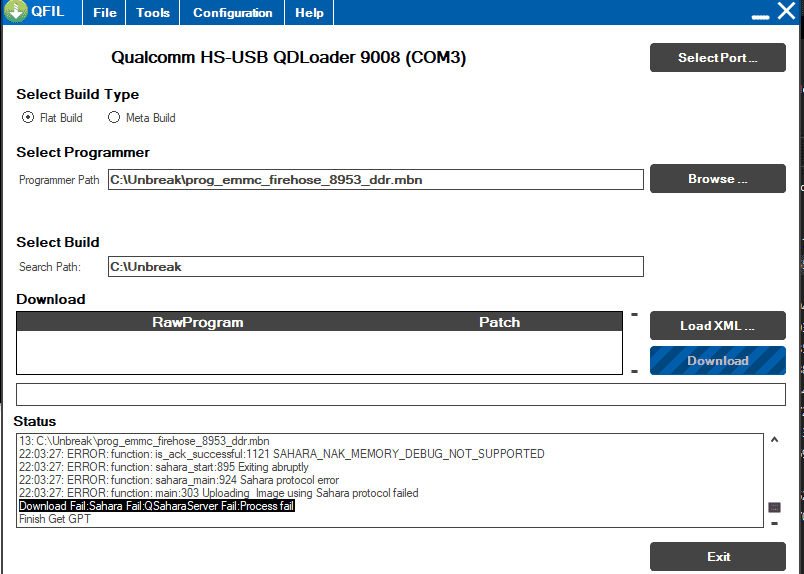Image resolution: width=804 pixels, height=574 pixels.
Task: Click the Exit button
Action: point(717,557)
